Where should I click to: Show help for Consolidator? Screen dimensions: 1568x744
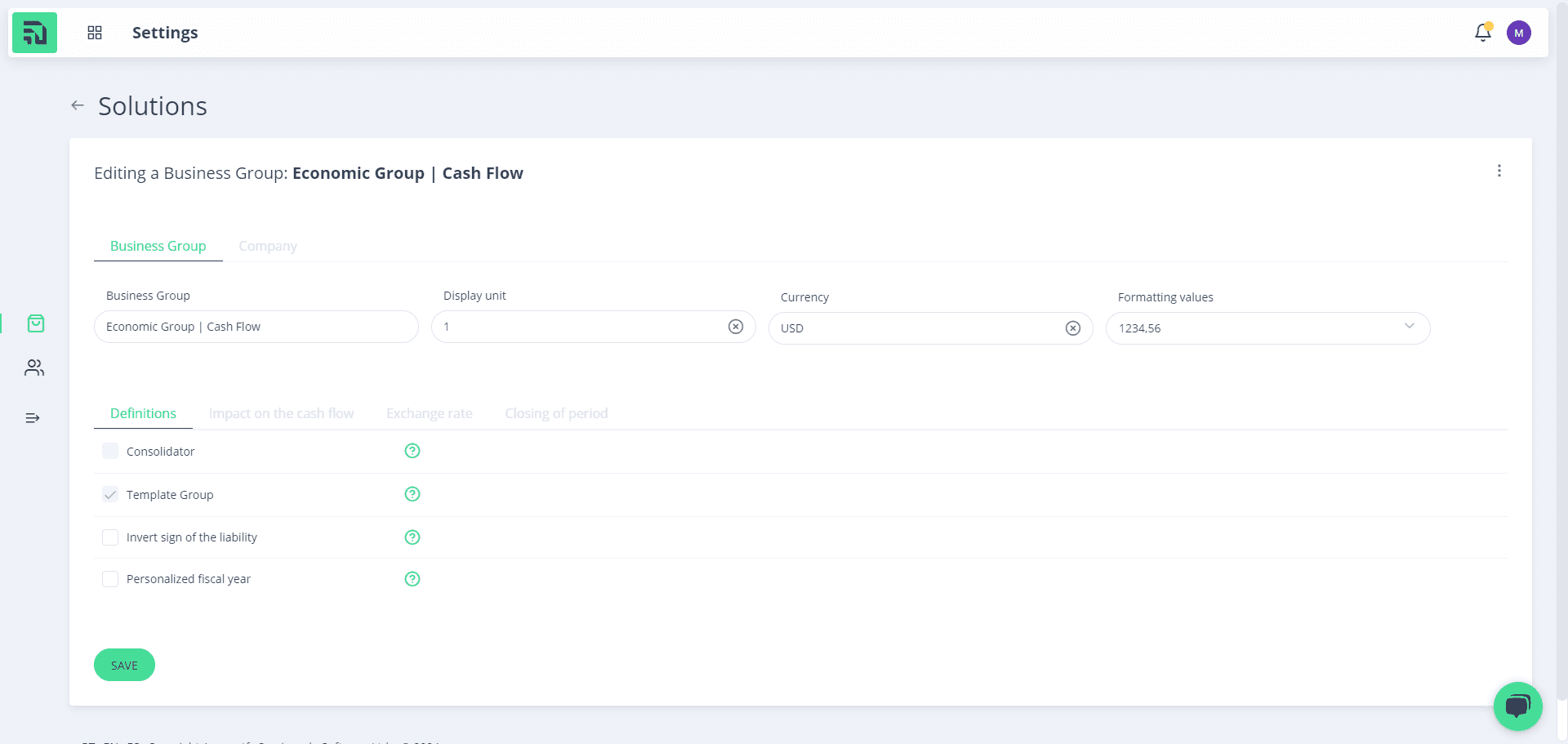coord(412,451)
